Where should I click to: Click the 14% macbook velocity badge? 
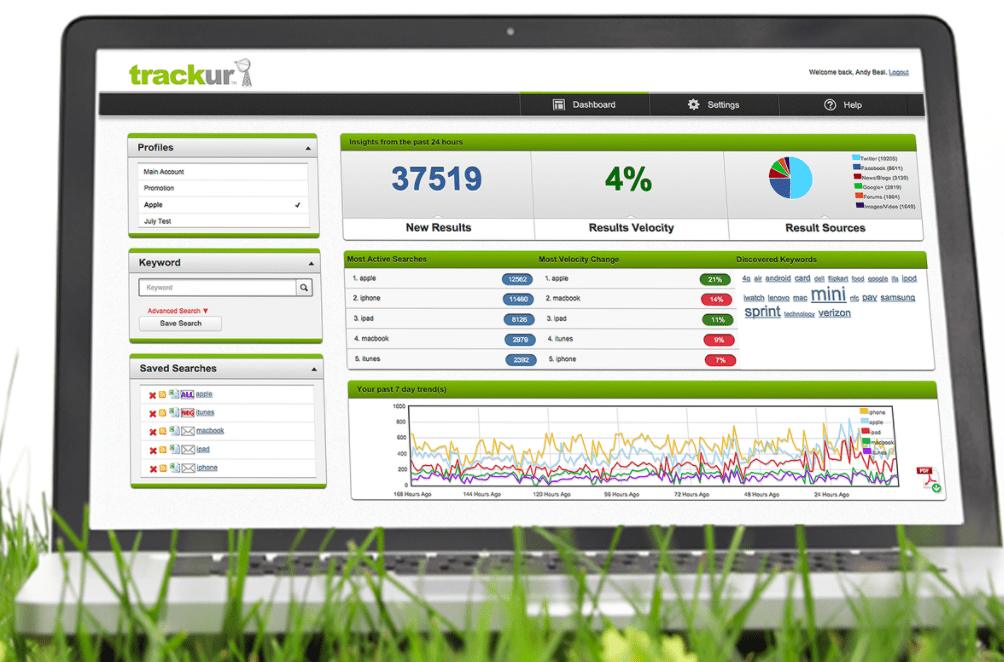pyautogui.click(x=717, y=299)
